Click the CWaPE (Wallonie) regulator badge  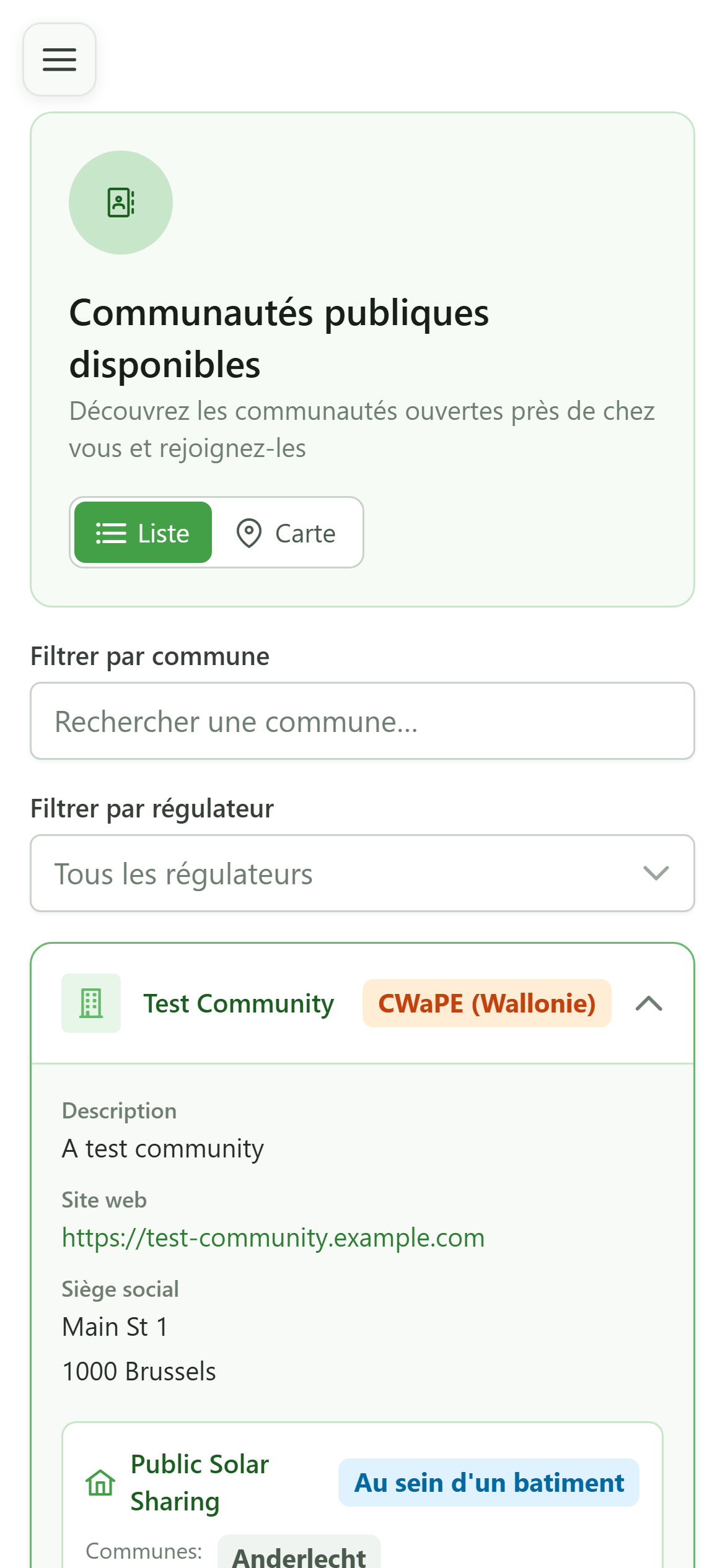click(x=487, y=1003)
